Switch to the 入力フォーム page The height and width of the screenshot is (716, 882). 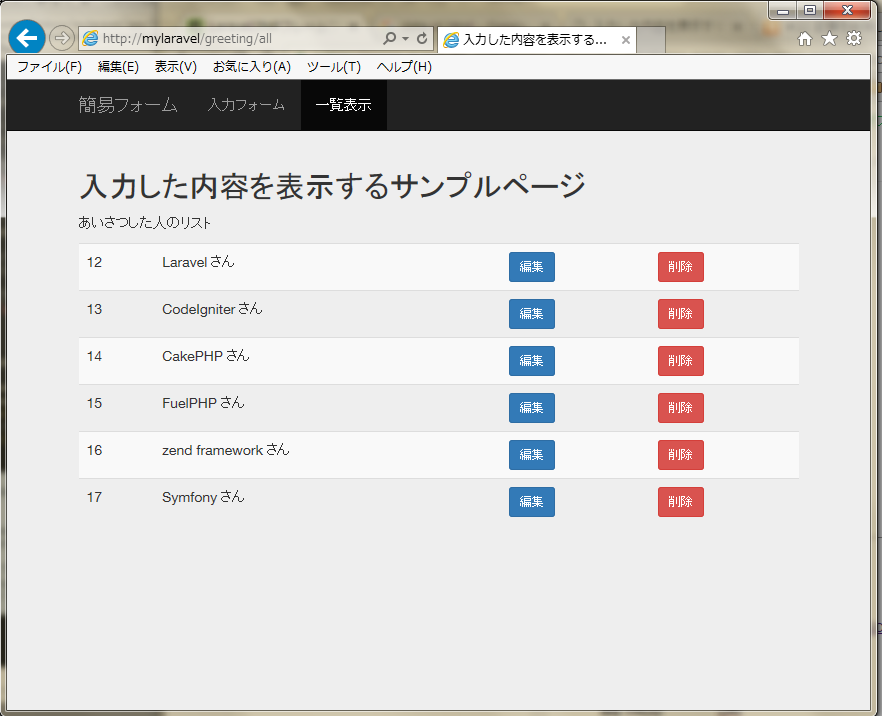pos(245,104)
